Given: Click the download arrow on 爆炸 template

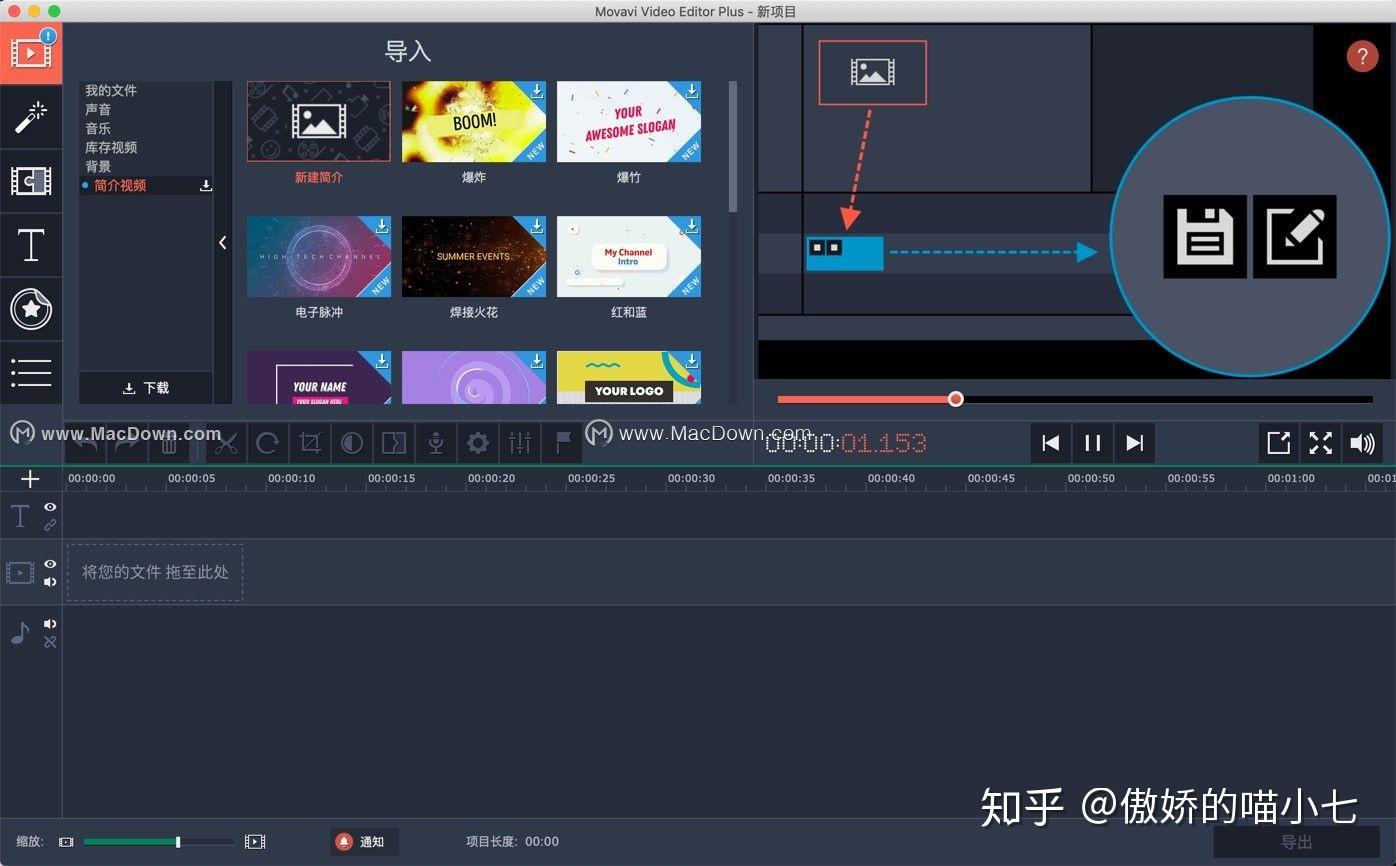Looking at the screenshot, I should pos(536,92).
